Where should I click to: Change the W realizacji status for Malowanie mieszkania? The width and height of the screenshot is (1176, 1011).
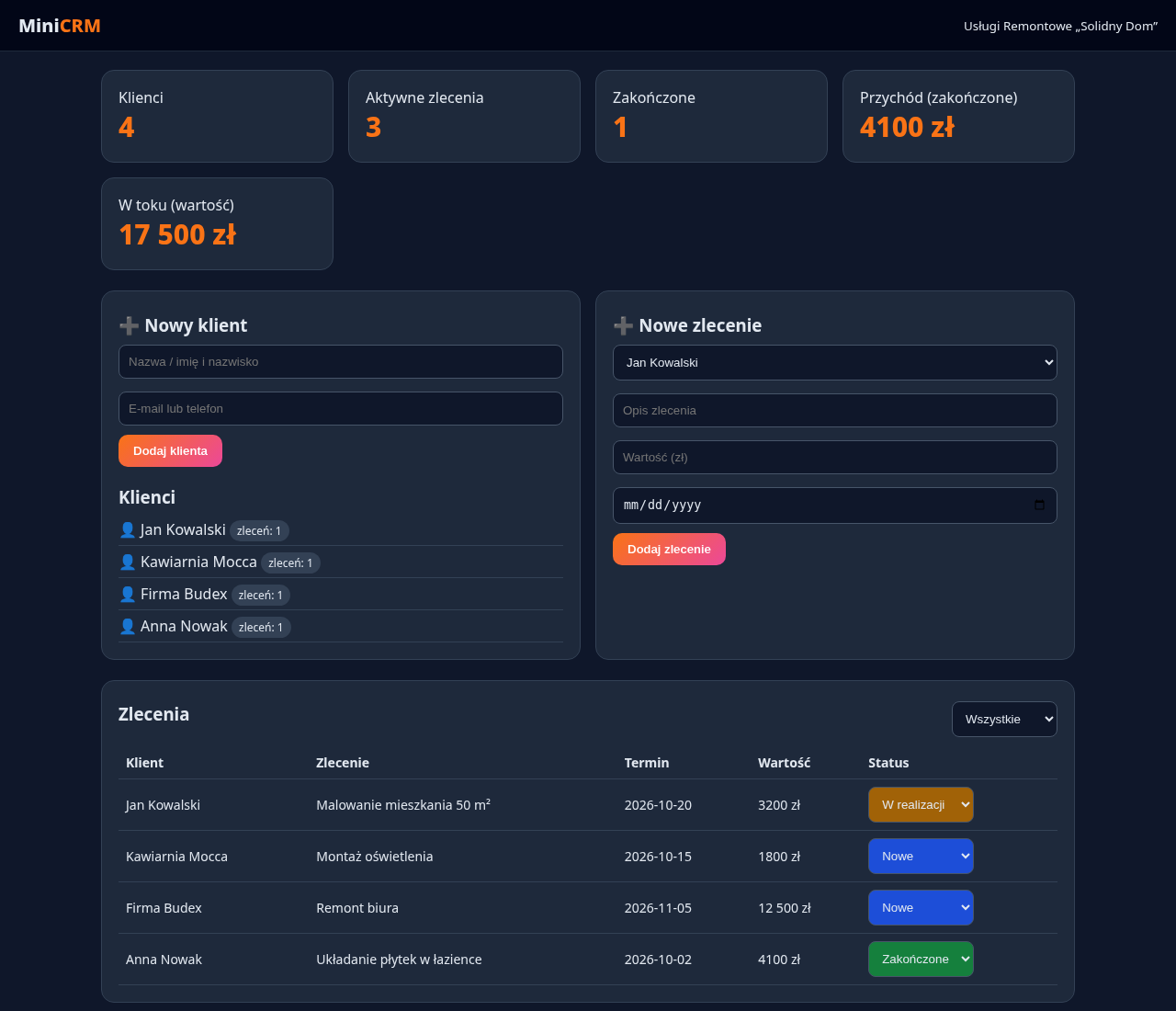pyautogui.click(x=921, y=805)
